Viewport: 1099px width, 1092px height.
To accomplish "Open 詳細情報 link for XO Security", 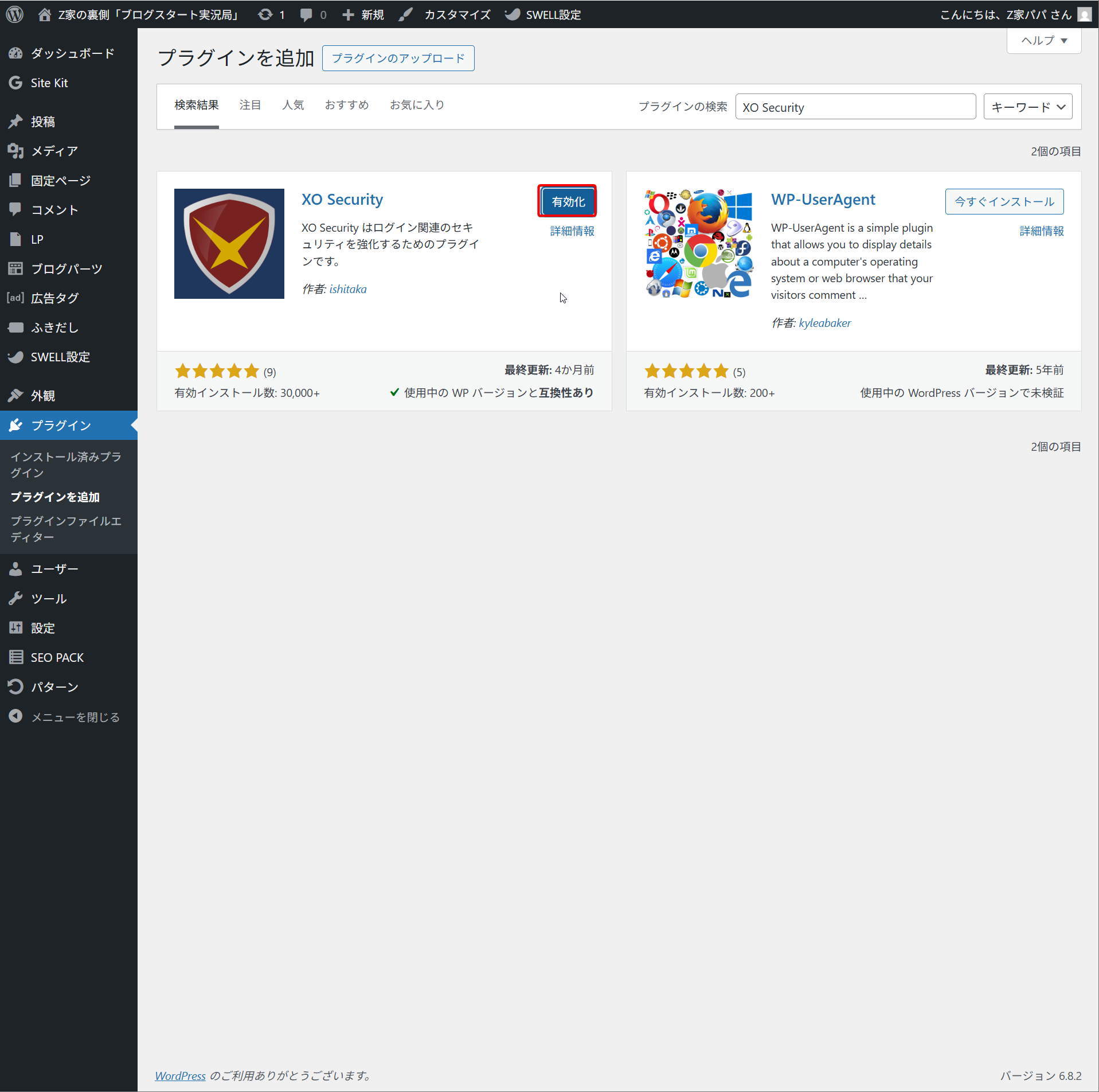I will (x=572, y=231).
